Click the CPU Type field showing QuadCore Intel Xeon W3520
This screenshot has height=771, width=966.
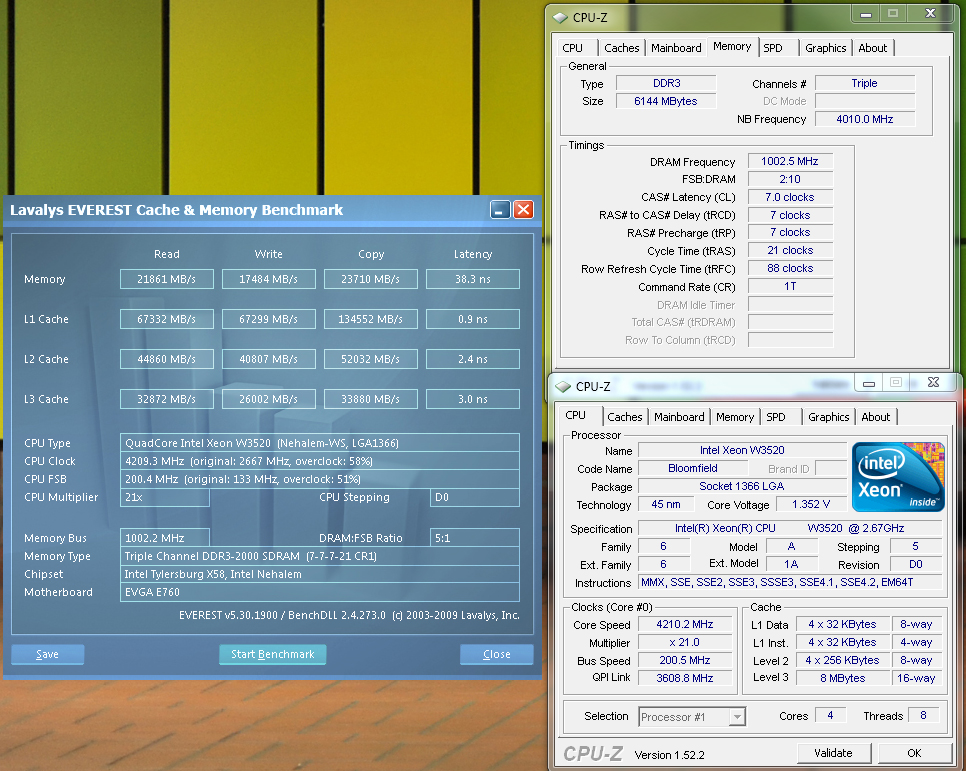tap(320, 443)
